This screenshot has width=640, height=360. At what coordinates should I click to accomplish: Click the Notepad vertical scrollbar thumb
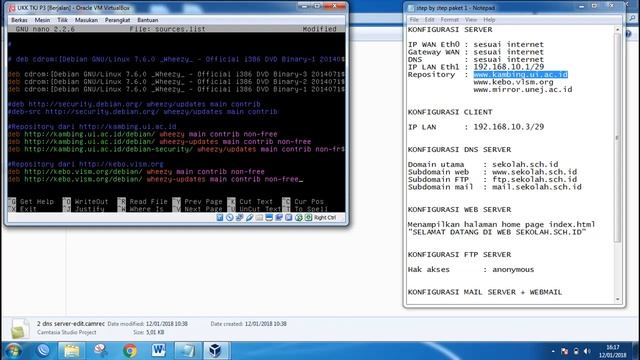click(x=617, y=138)
